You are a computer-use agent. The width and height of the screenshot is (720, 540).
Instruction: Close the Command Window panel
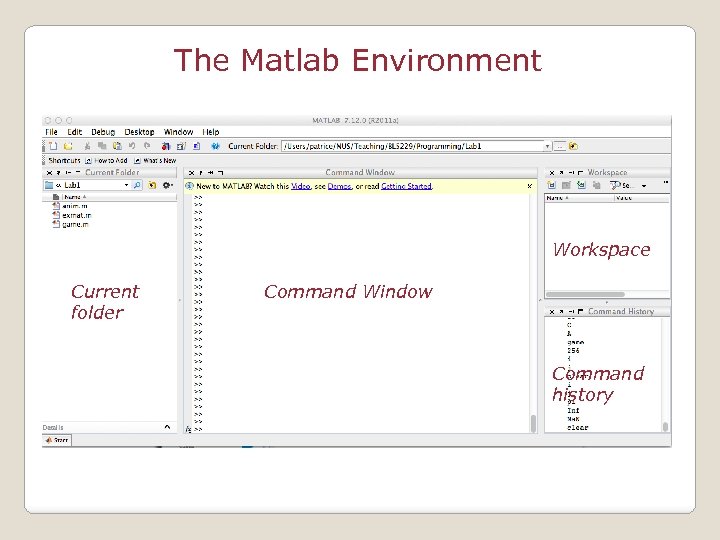click(x=191, y=173)
